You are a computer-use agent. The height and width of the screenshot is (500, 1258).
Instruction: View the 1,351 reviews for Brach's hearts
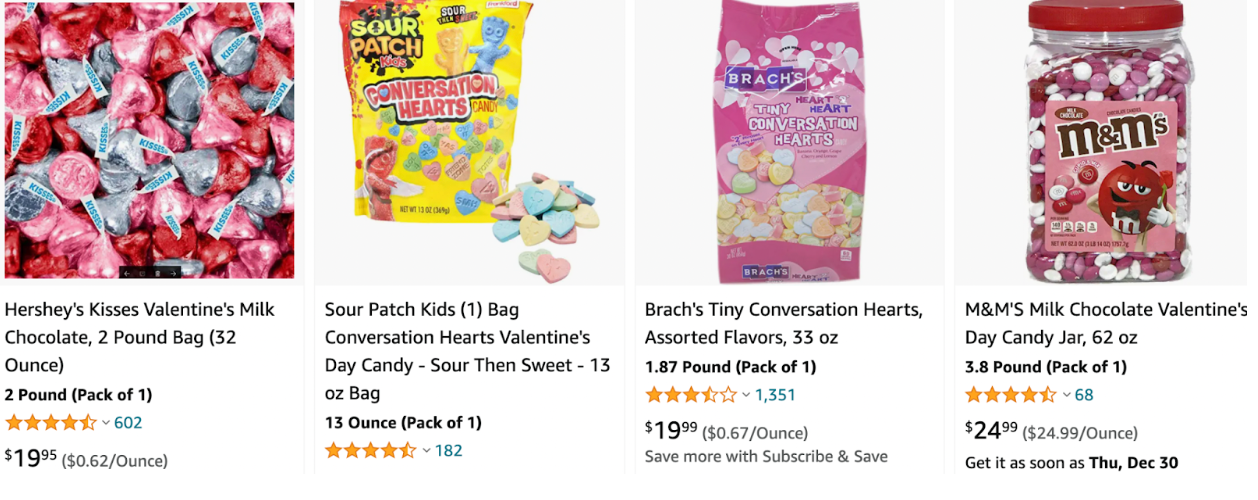[x=775, y=394]
